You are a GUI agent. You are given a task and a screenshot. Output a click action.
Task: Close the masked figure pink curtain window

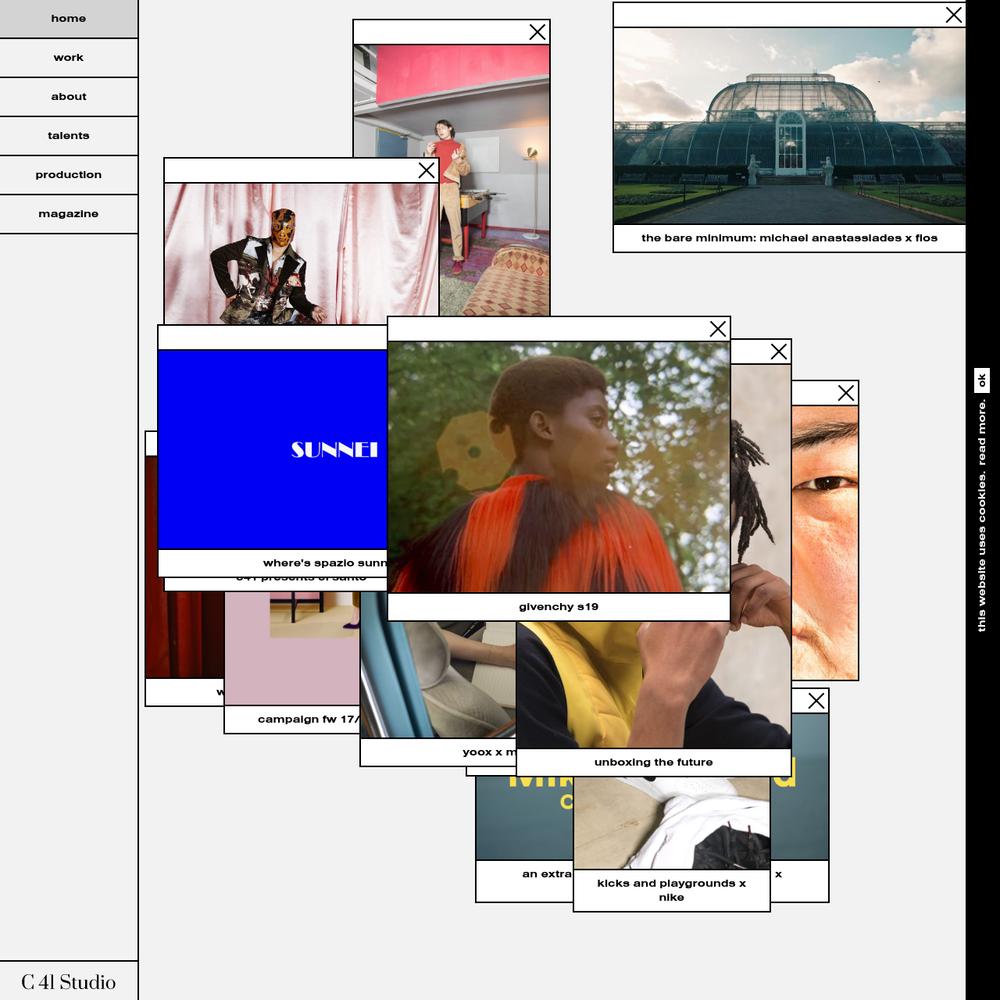[x=426, y=170]
